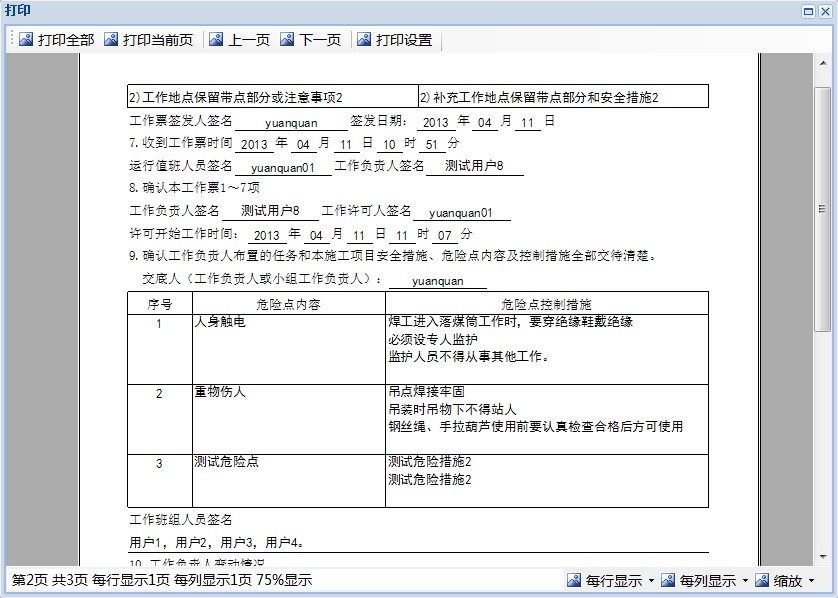Image resolution: width=838 pixels, height=598 pixels.
Task: Click the 缩放 (zoom) icon in status bar
Action: point(762,580)
